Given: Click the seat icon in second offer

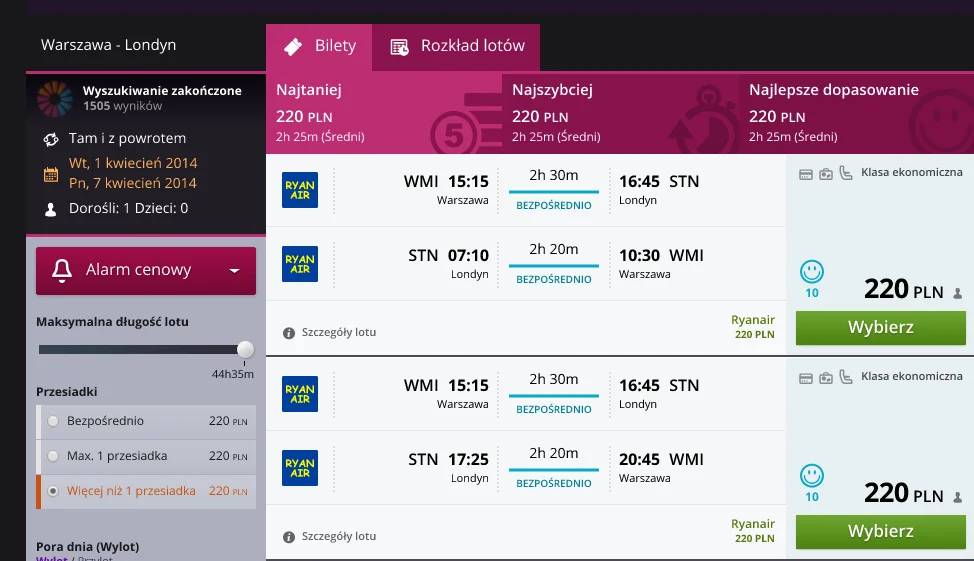Looking at the screenshot, I should [x=846, y=376].
